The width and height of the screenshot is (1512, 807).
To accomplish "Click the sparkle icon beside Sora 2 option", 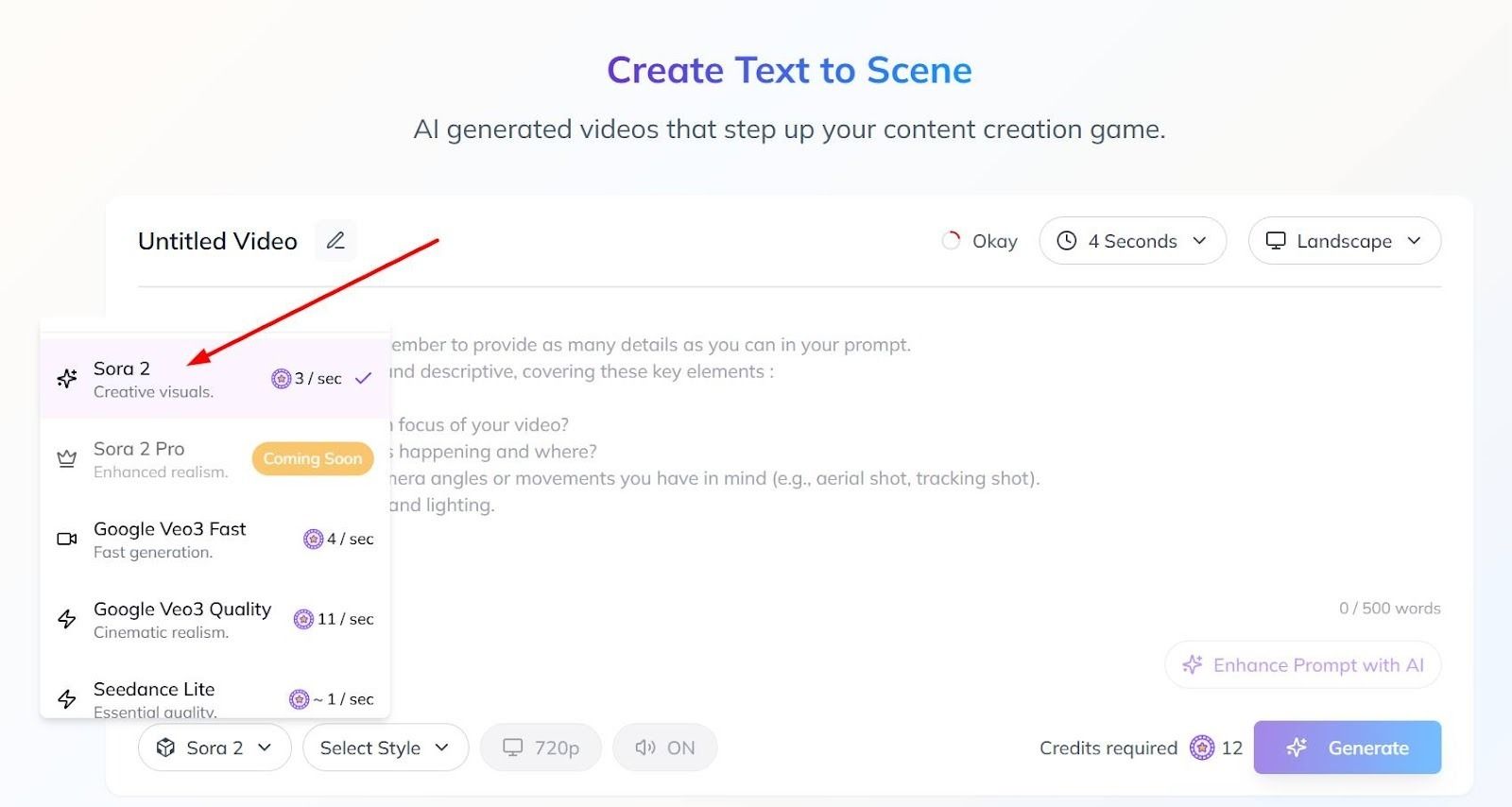I will tap(67, 379).
